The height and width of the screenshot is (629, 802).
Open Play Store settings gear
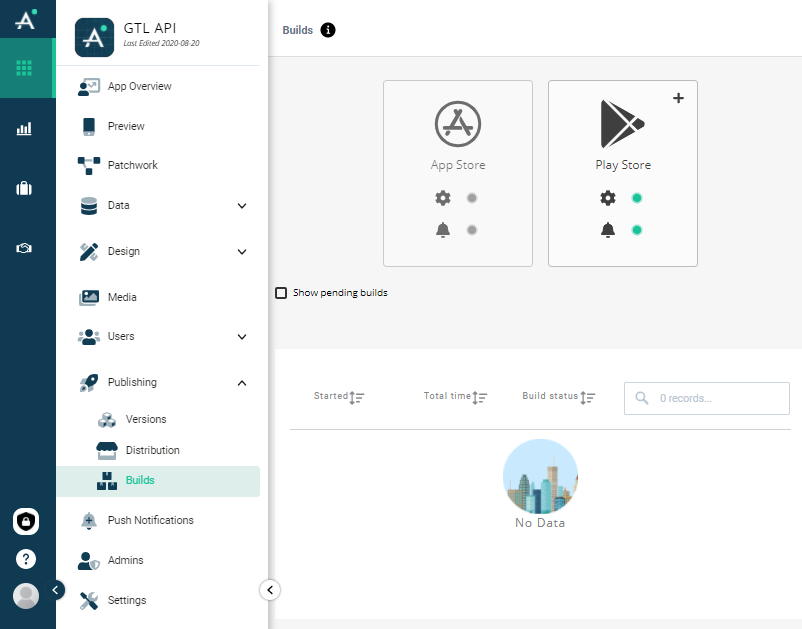(x=608, y=198)
